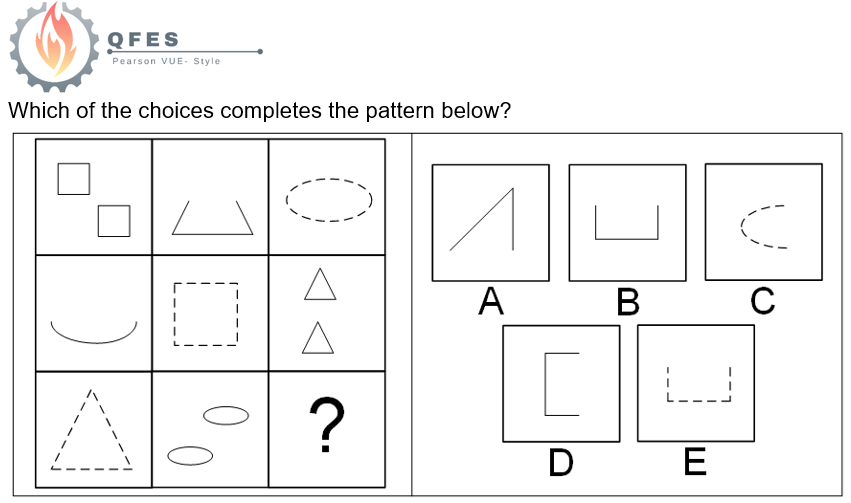Screen dimensions: 851x503
Task: Click the QFES flame gear logo
Action: coord(54,46)
